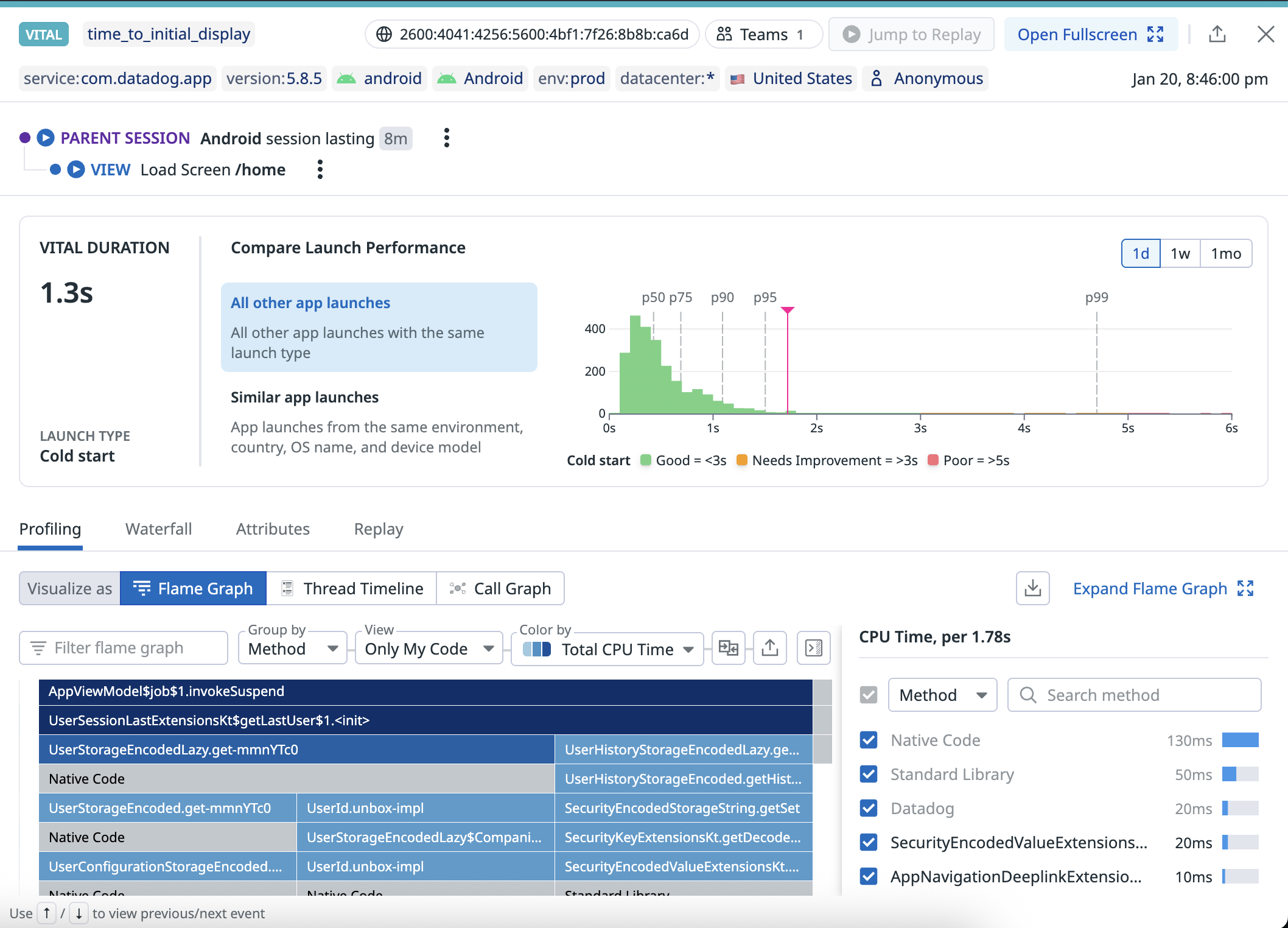Click Open Fullscreen button
This screenshot has width=1288, height=928.
(x=1090, y=35)
